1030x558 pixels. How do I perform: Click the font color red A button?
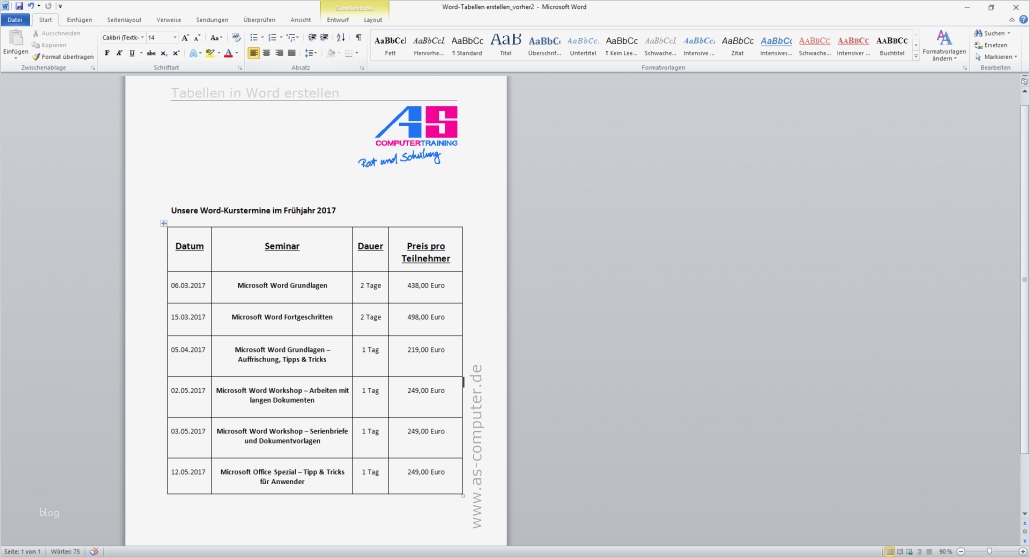coord(228,53)
